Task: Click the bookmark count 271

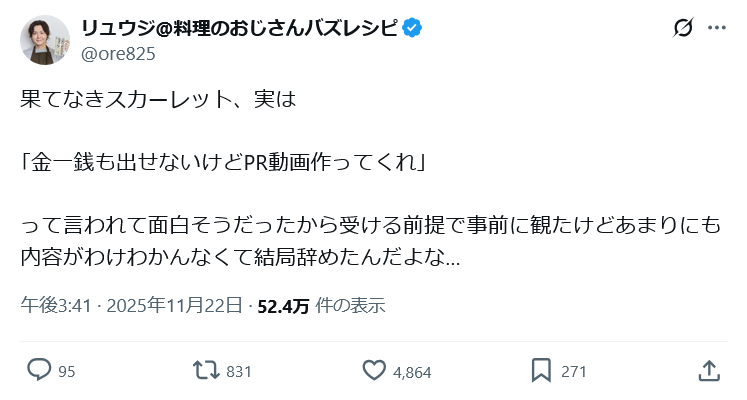Action: click(573, 372)
